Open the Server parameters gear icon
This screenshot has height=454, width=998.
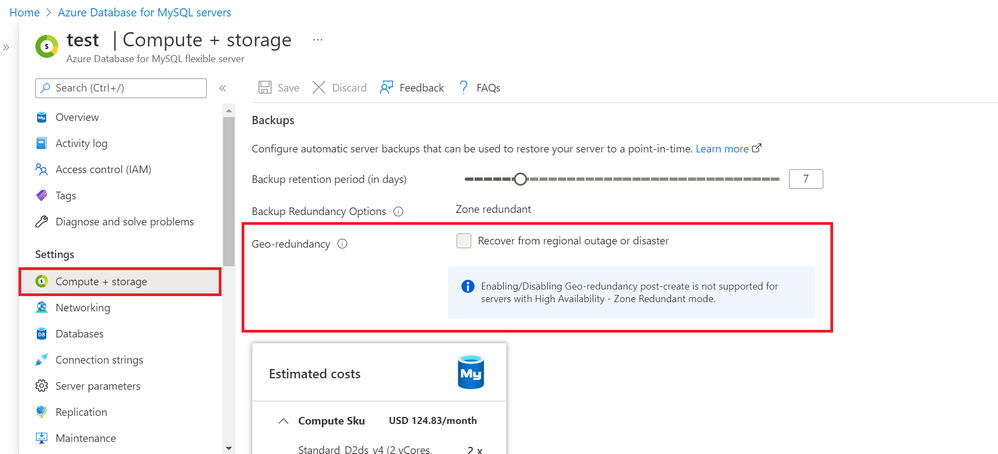[x=41, y=386]
